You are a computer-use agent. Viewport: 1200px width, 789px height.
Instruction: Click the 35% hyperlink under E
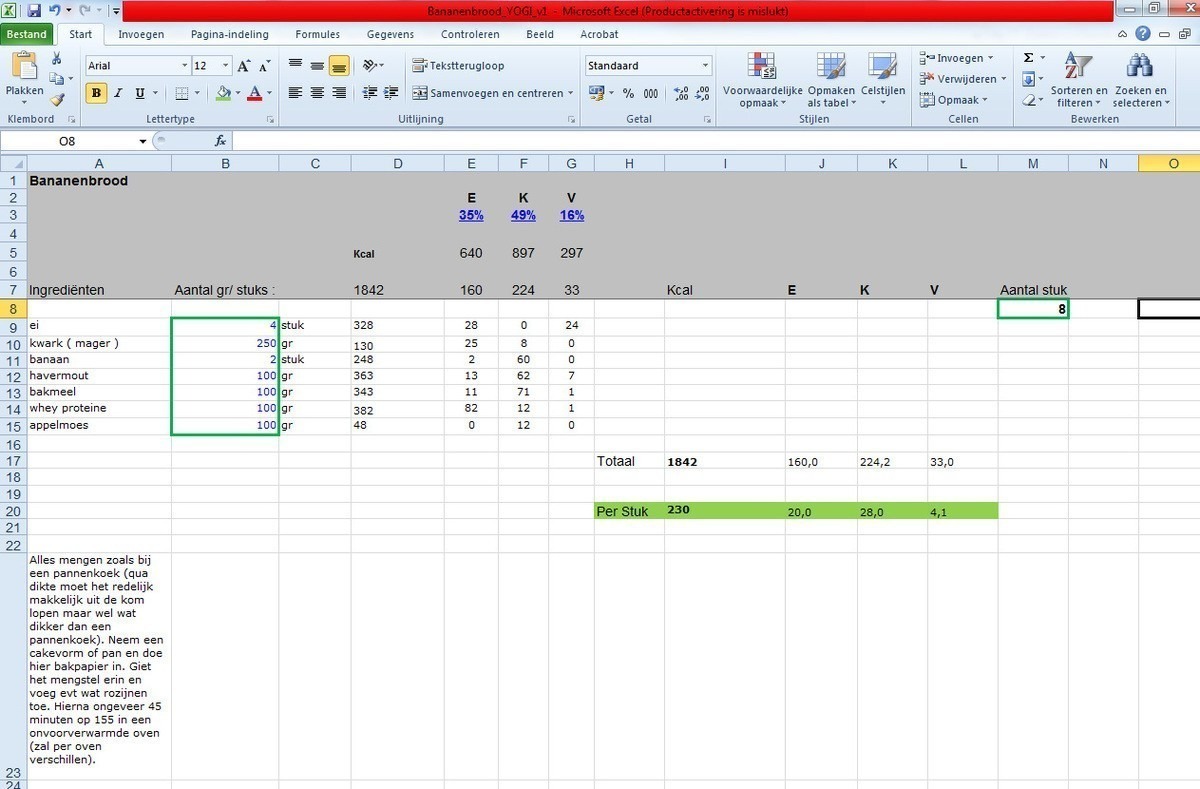(x=470, y=215)
